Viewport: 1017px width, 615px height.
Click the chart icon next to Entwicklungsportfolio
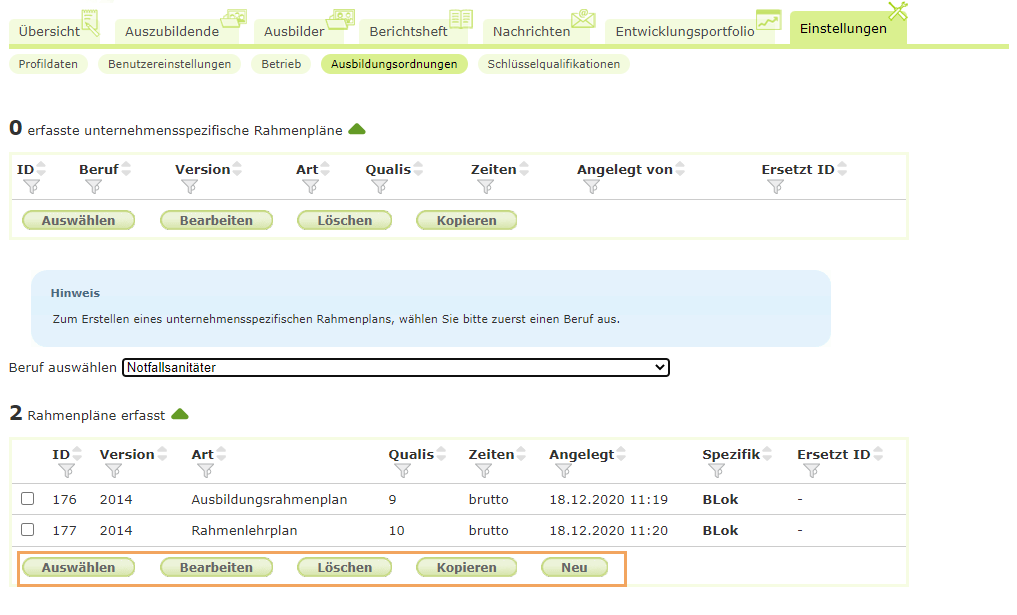coord(767,19)
